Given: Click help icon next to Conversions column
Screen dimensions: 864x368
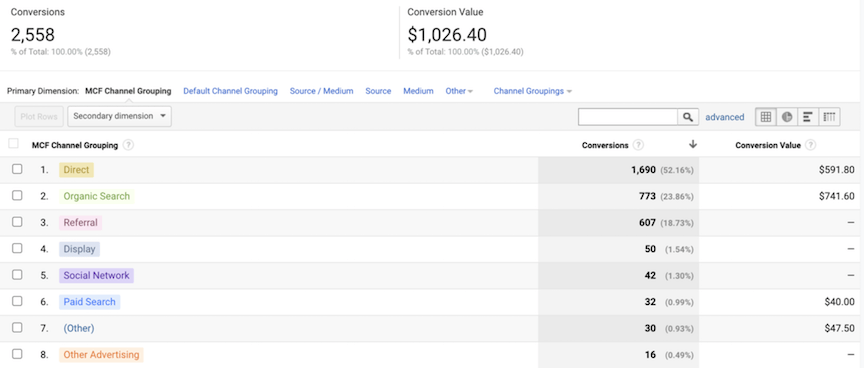Looking at the screenshot, I should [x=638, y=145].
